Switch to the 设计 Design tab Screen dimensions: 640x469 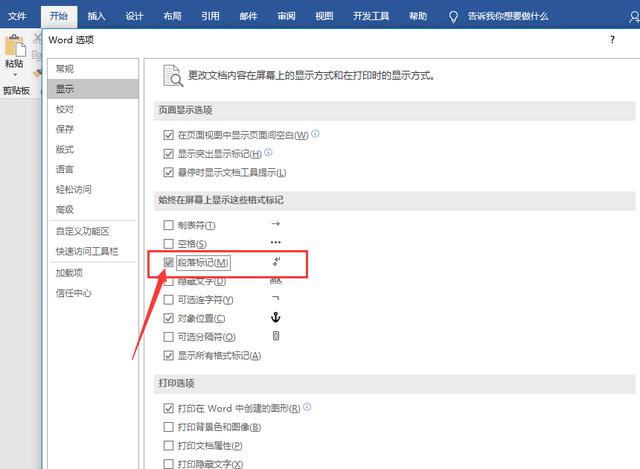[134, 16]
